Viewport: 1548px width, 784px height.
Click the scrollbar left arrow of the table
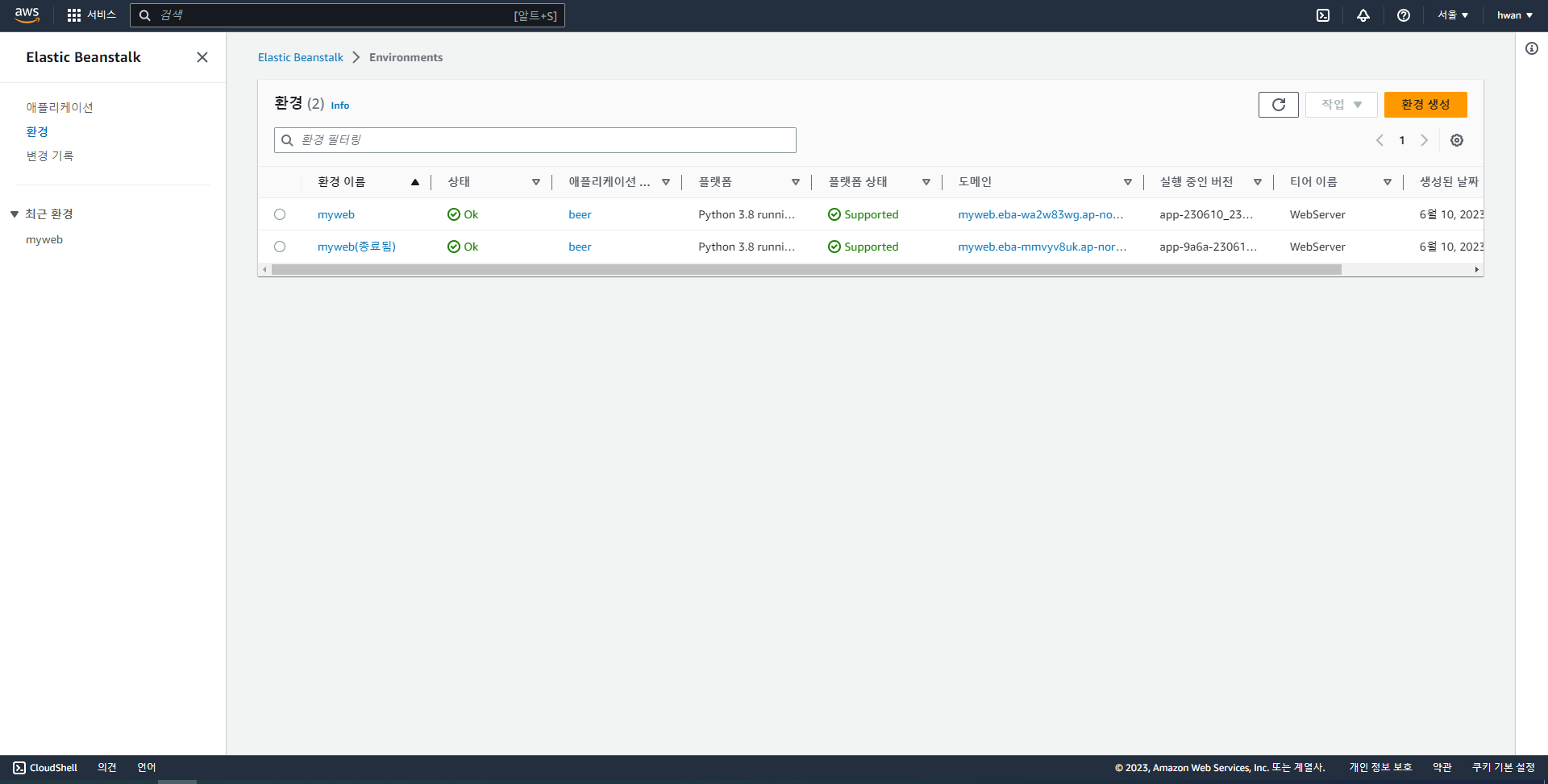point(264,270)
